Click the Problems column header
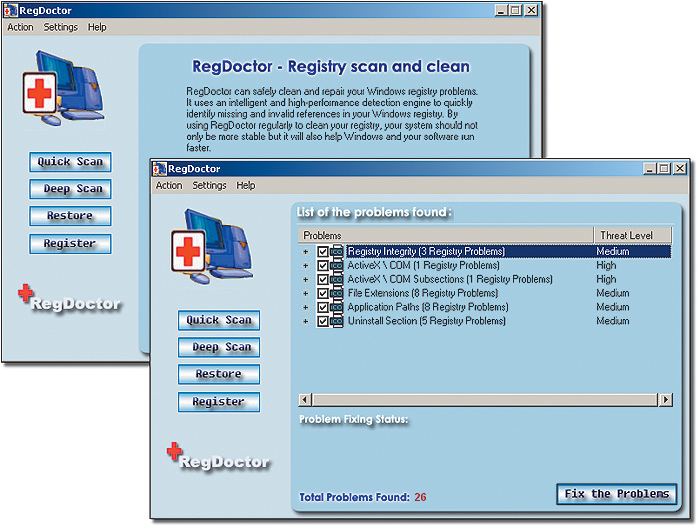This screenshot has height=527, width=700. (x=446, y=235)
